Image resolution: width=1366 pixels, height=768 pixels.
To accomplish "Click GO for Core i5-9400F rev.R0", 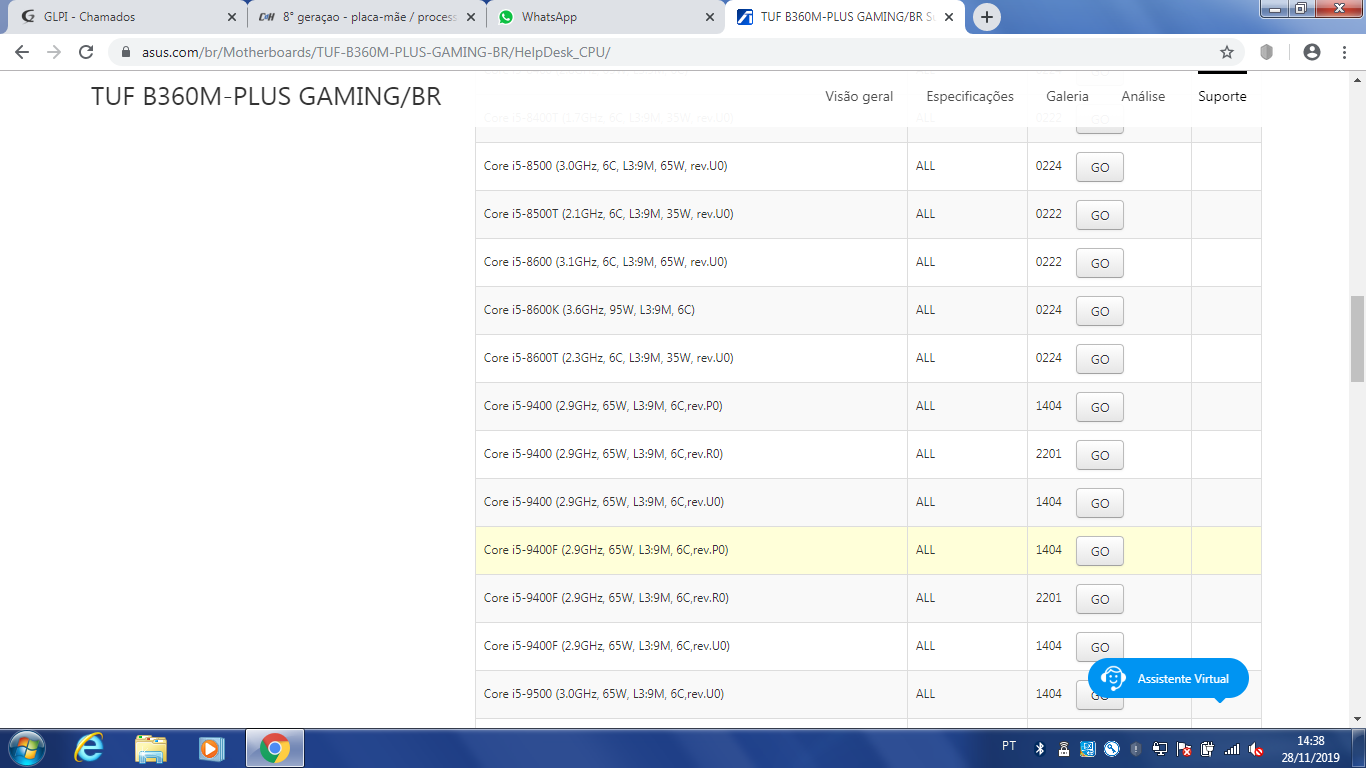I will point(1100,599).
